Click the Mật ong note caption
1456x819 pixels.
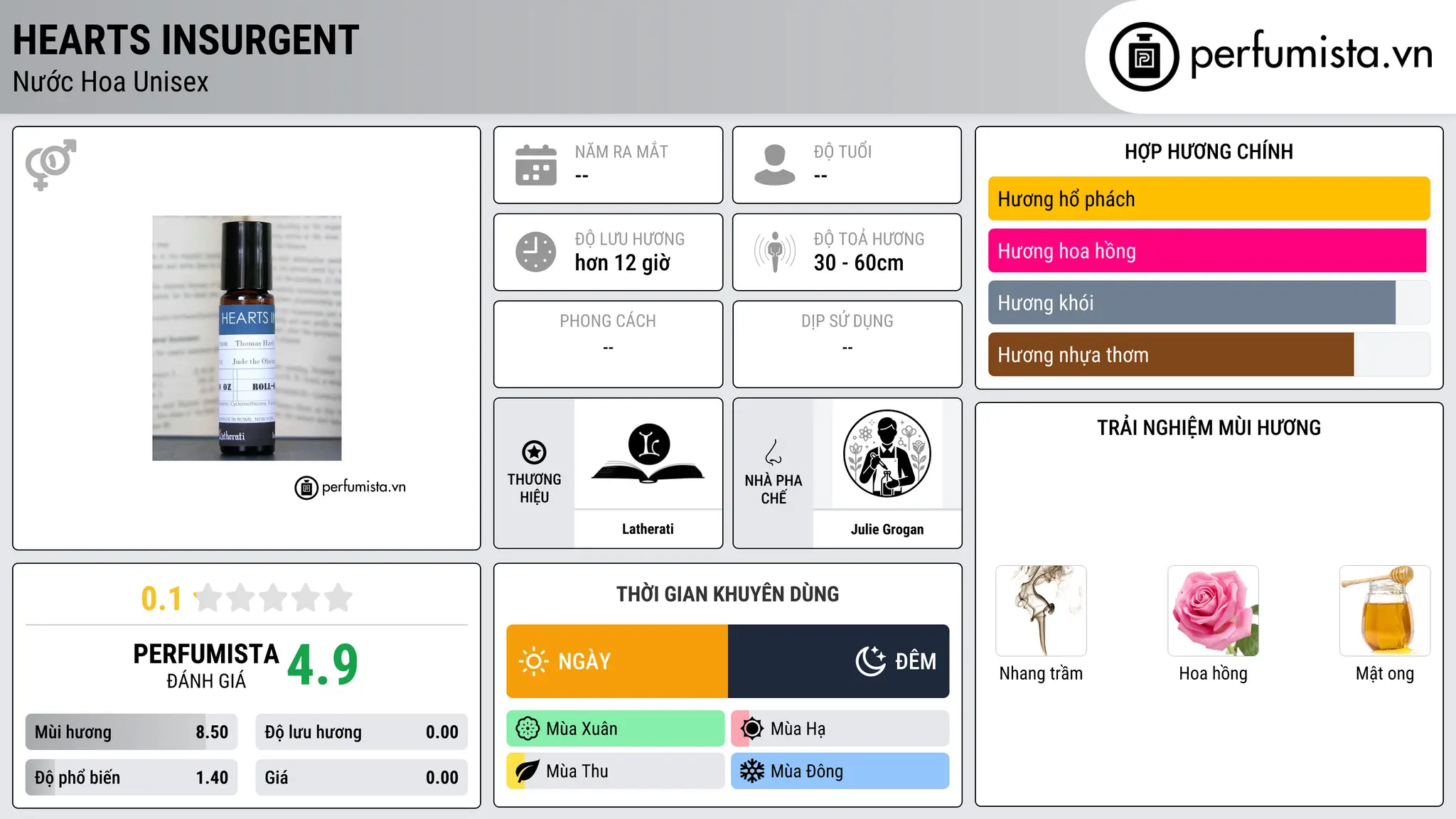click(x=1385, y=674)
